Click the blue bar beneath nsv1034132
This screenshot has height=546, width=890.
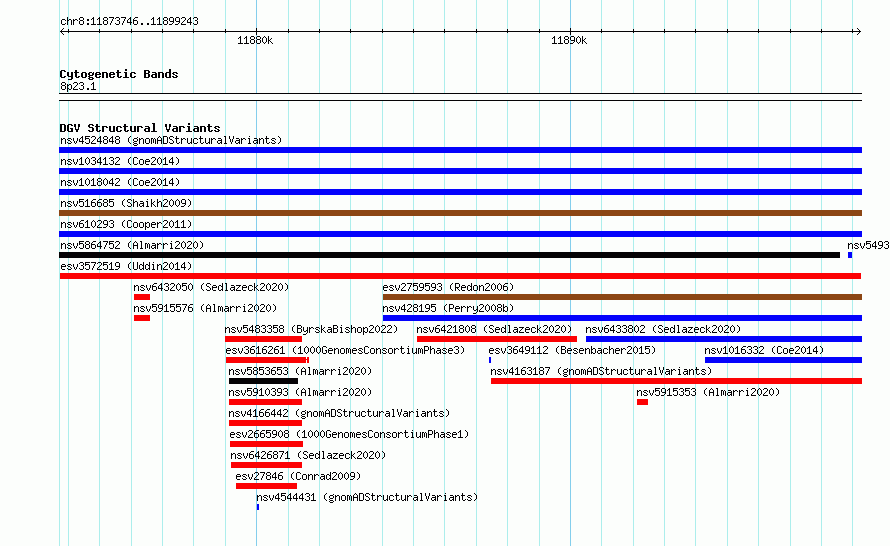click(x=460, y=171)
